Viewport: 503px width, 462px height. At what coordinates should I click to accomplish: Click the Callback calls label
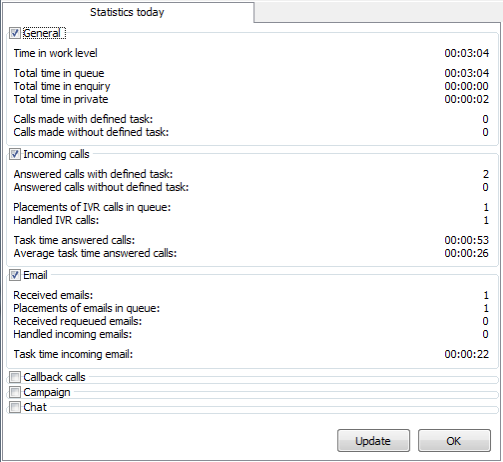pos(54,377)
